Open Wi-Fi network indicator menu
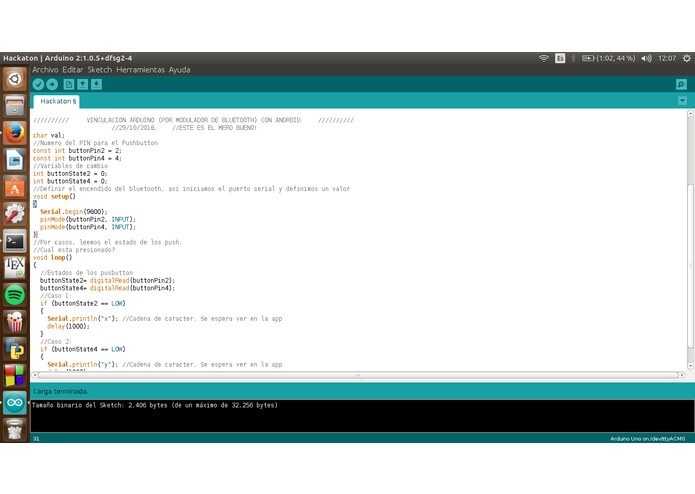The image size is (695, 494). [x=543, y=58]
